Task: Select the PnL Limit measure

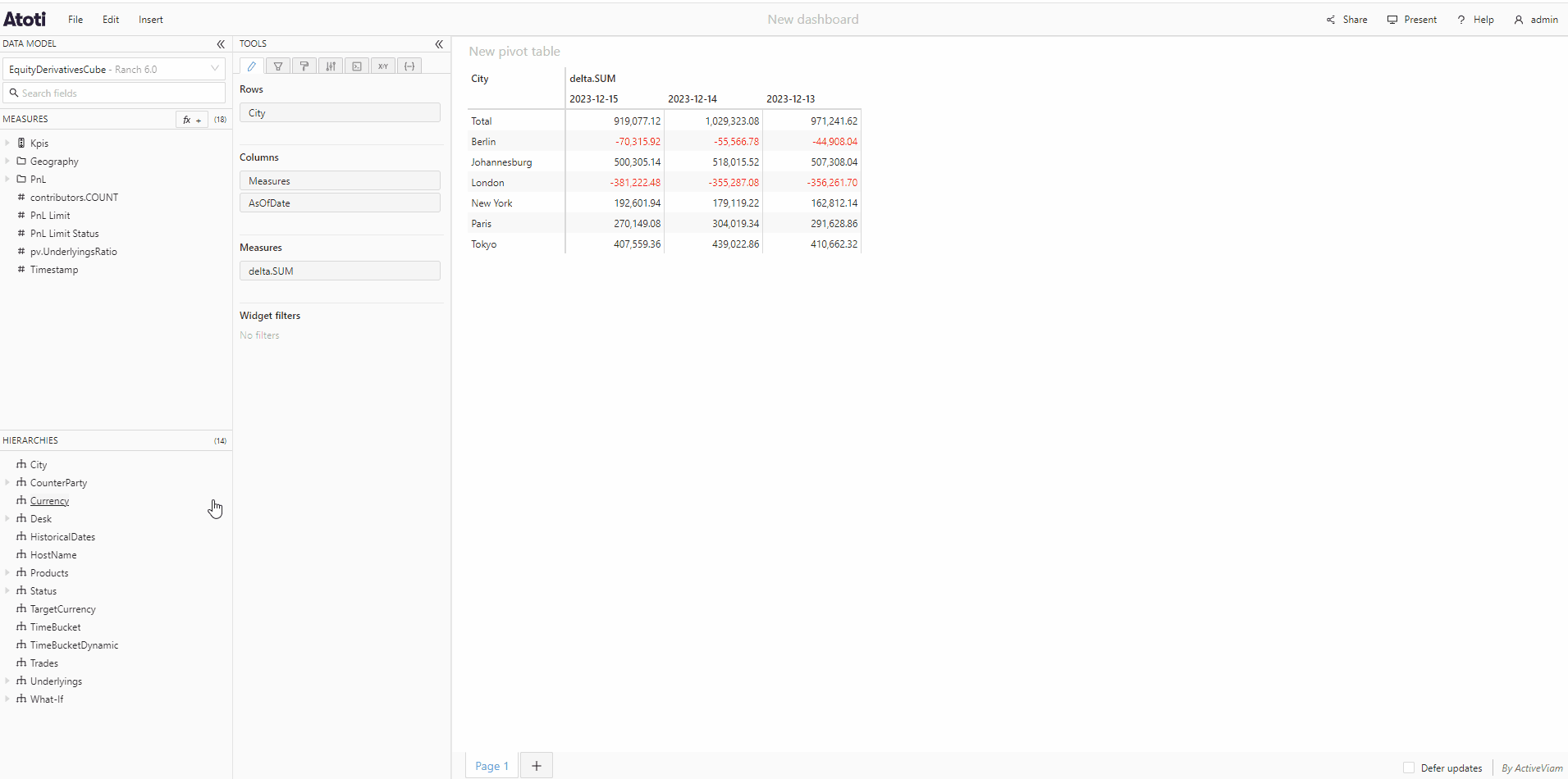Action: (50, 216)
